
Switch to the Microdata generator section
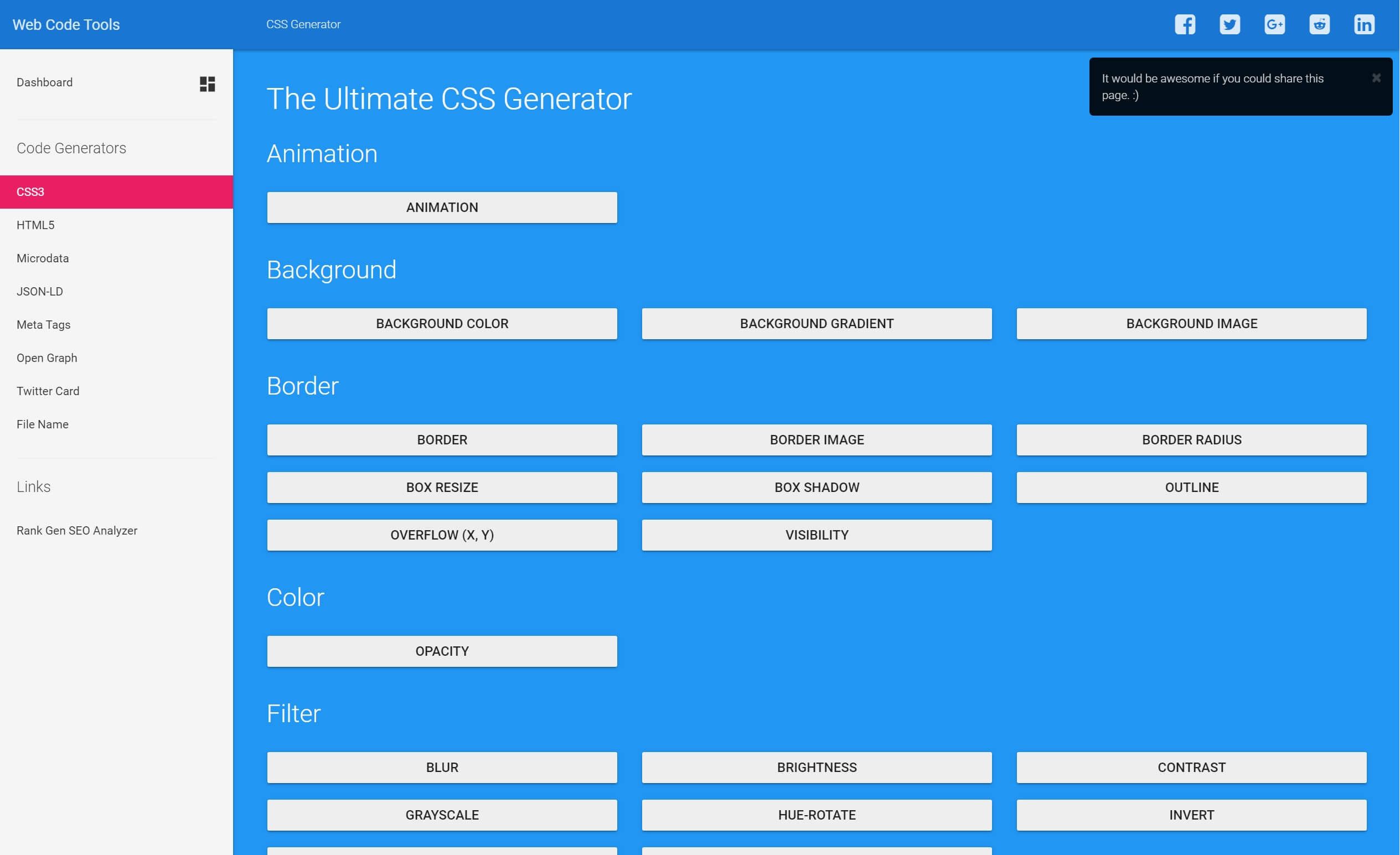click(x=42, y=258)
